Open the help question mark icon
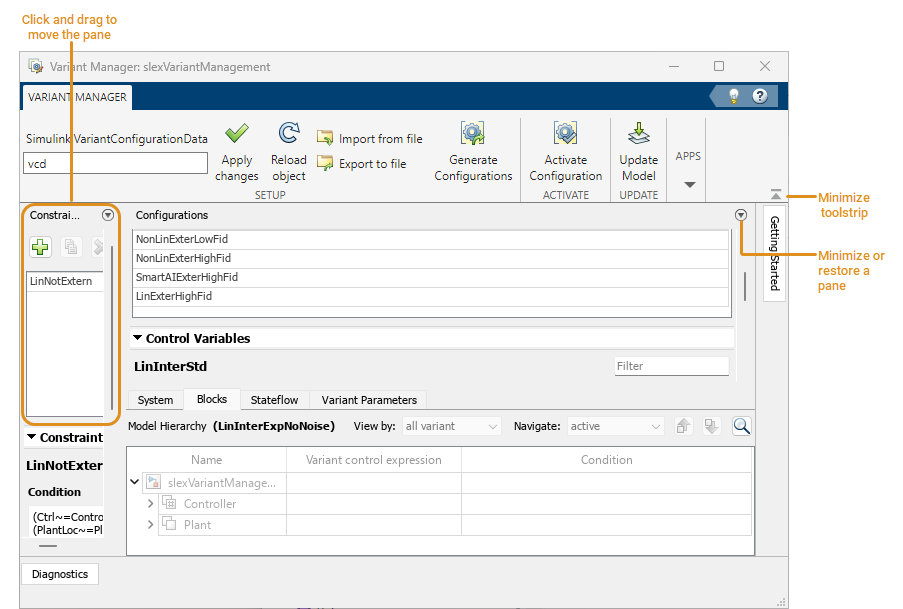Screen dimensions: 903x609 [760, 97]
